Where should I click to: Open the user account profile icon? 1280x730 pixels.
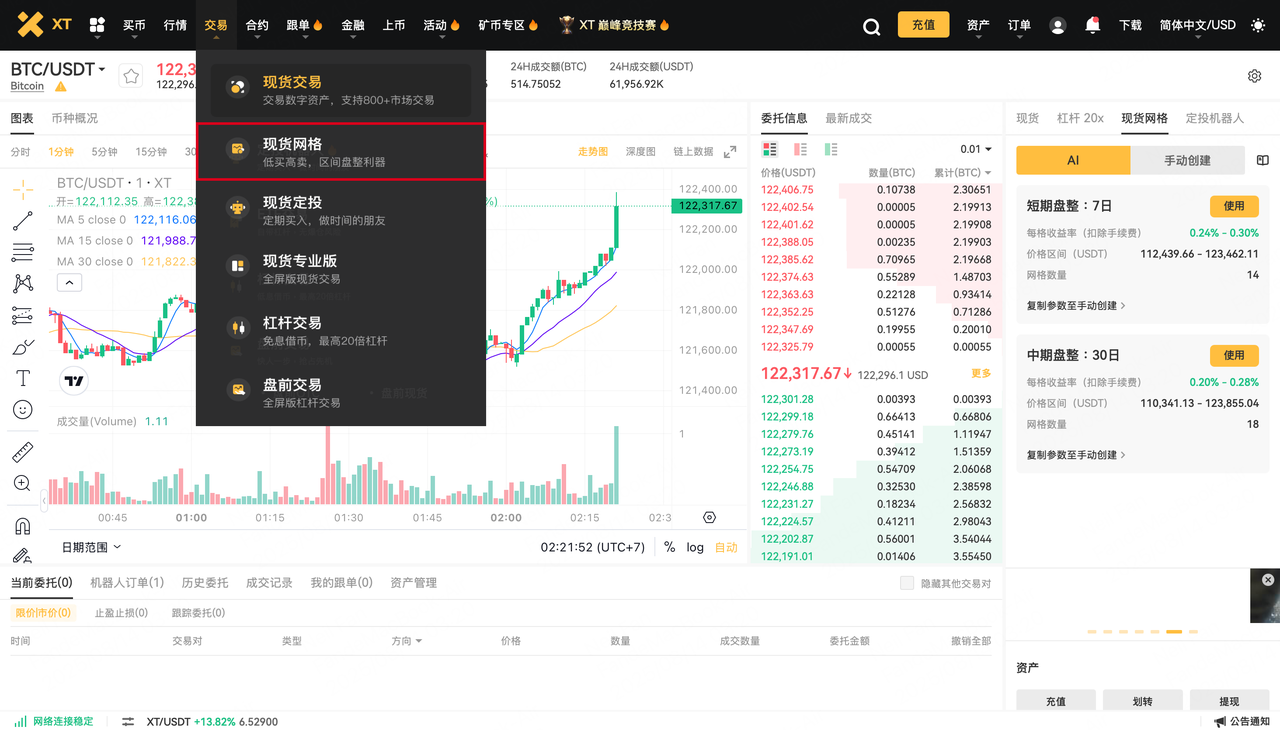[x=1057, y=26]
